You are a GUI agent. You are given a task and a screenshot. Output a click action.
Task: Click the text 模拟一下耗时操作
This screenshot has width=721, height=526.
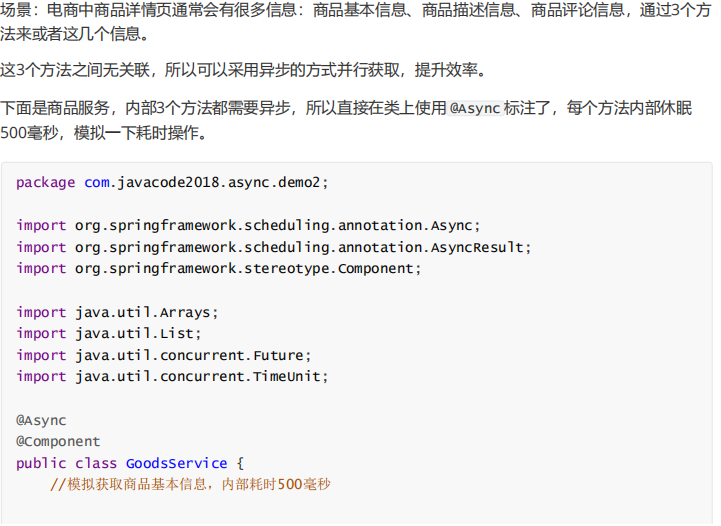point(140,132)
